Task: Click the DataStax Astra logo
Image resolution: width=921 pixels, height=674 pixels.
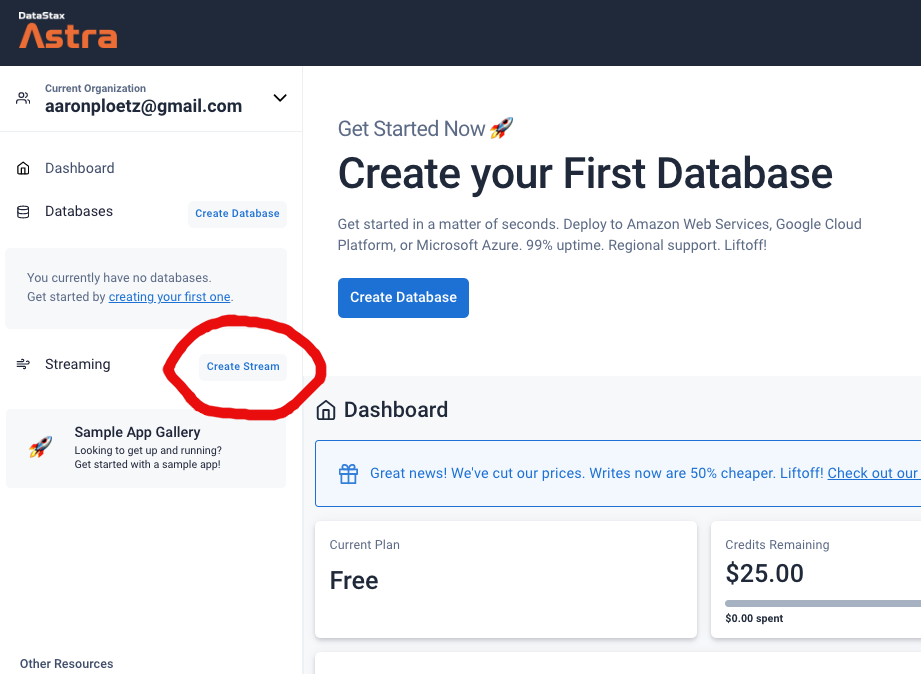Action: (x=68, y=30)
